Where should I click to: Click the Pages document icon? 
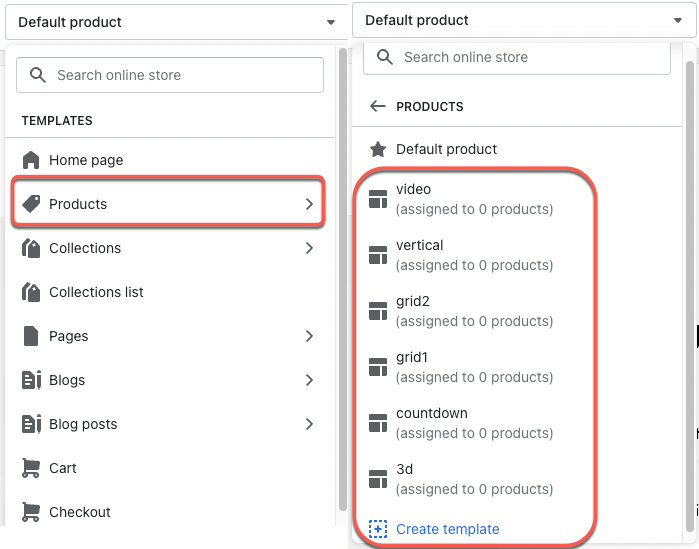(x=31, y=336)
